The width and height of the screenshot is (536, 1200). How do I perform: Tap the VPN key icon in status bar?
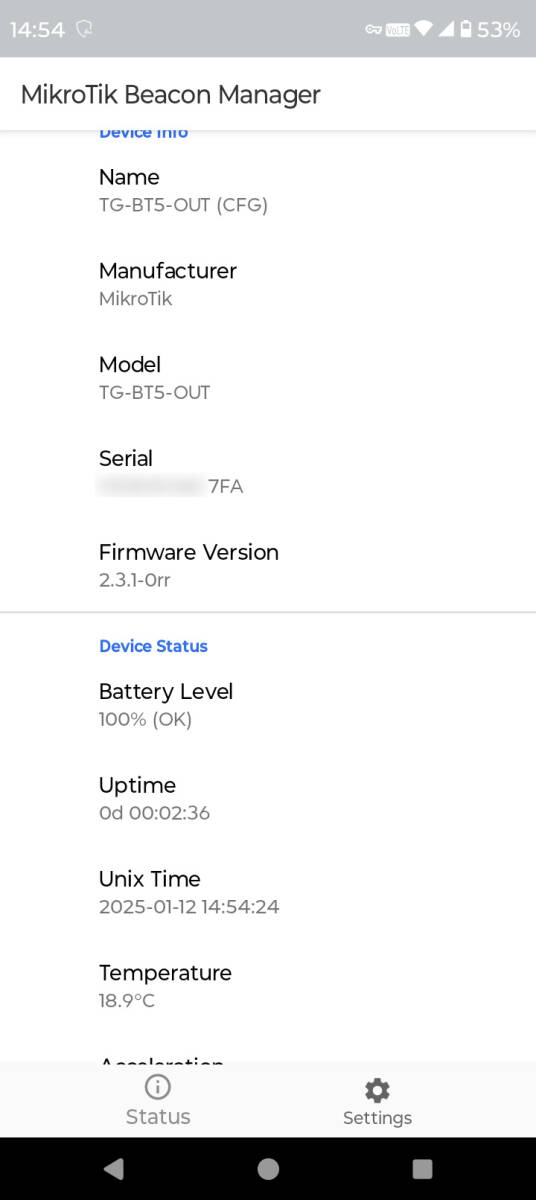[373, 31]
